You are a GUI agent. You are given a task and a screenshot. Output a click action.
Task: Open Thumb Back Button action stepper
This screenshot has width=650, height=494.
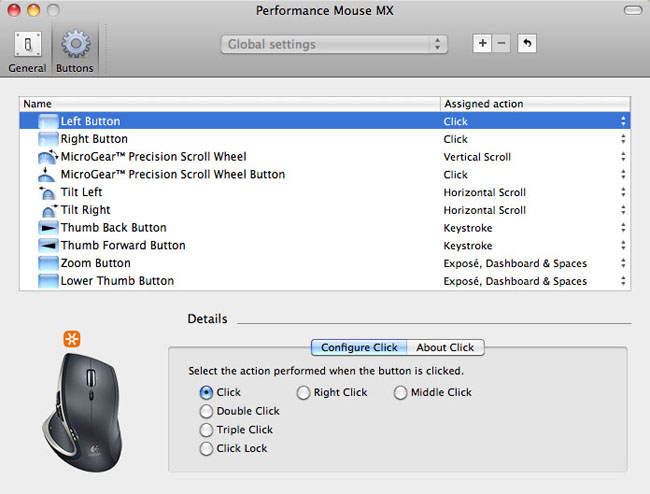(623, 228)
